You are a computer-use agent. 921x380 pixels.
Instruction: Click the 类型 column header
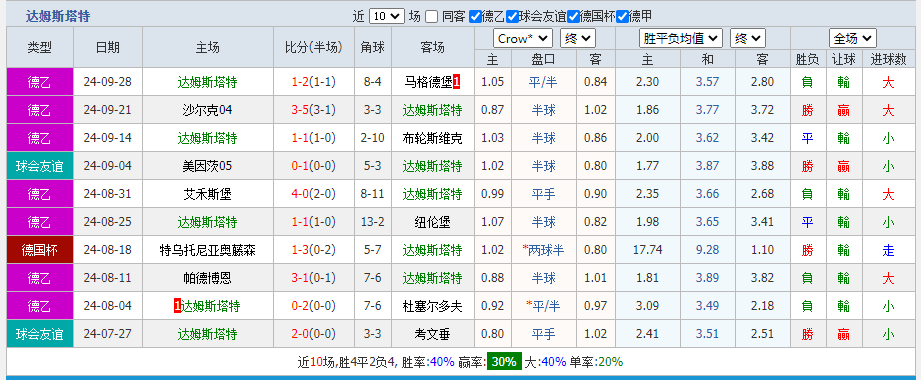40,48
